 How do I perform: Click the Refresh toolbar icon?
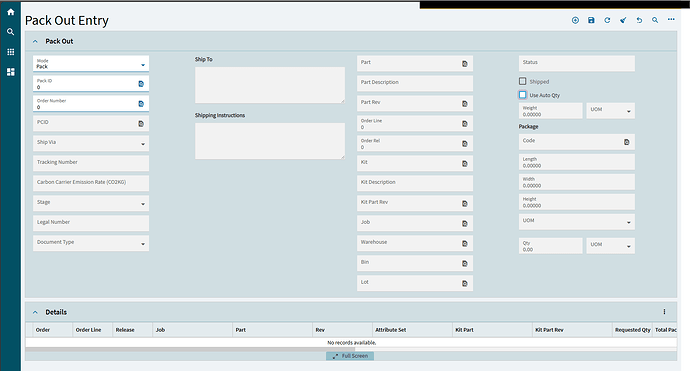[x=607, y=20]
